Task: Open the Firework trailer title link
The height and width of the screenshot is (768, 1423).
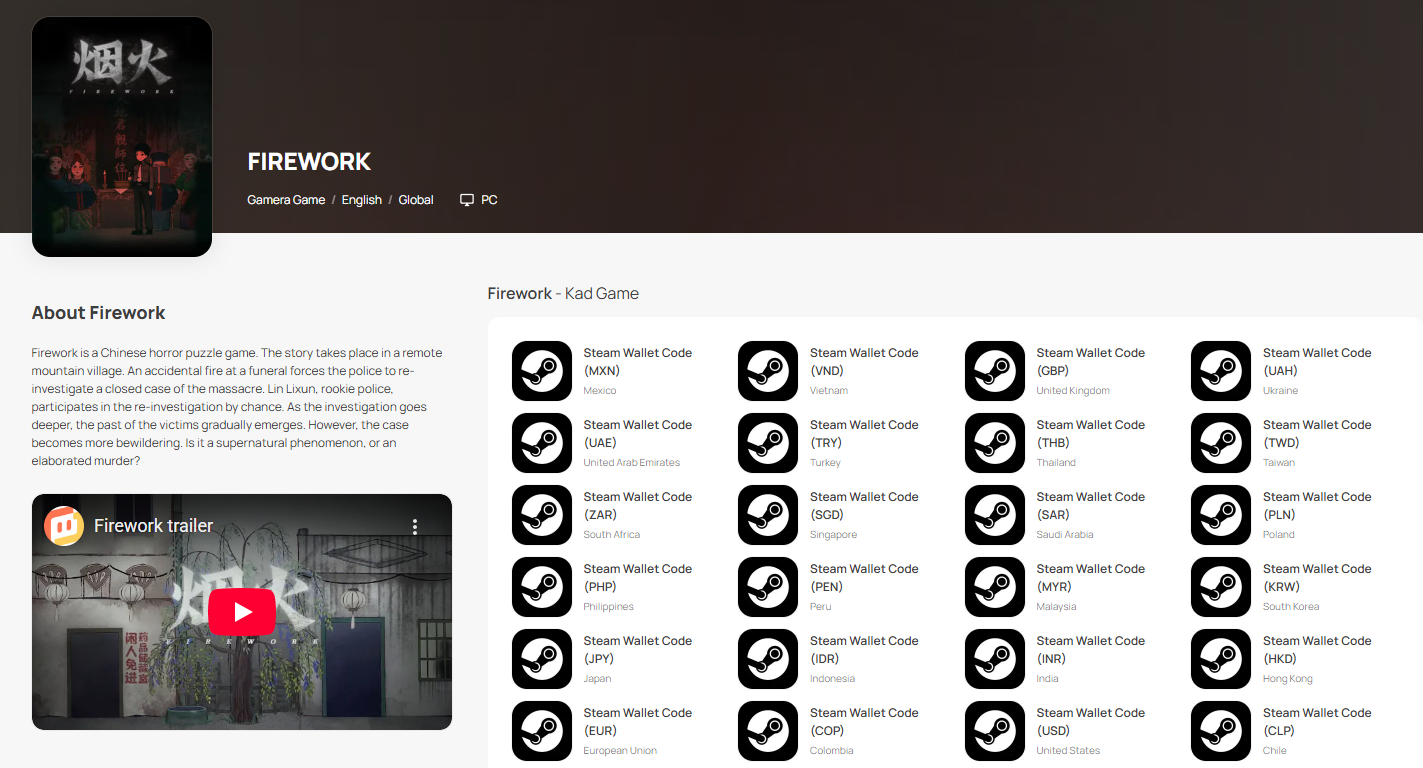Action: click(x=153, y=526)
